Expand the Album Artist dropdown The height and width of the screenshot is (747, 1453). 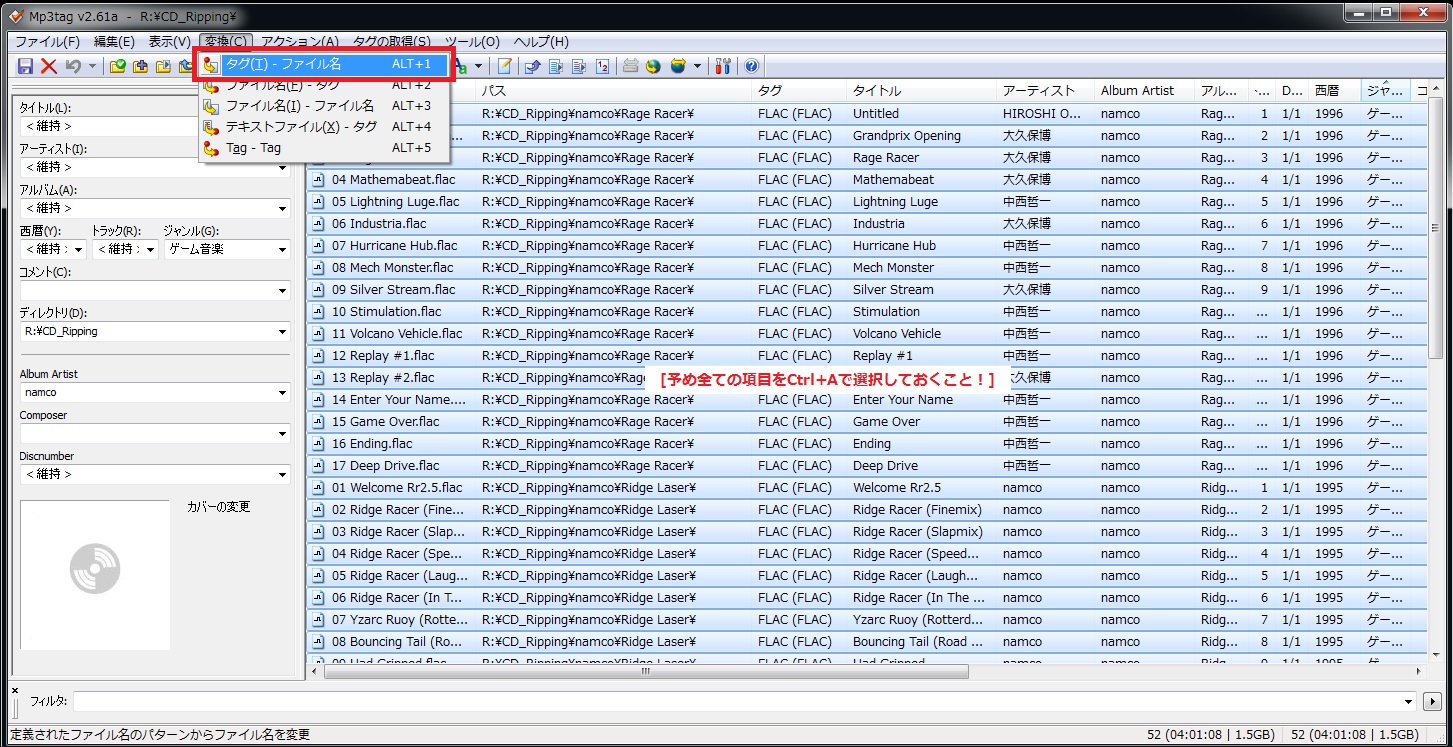tap(282, 393)
